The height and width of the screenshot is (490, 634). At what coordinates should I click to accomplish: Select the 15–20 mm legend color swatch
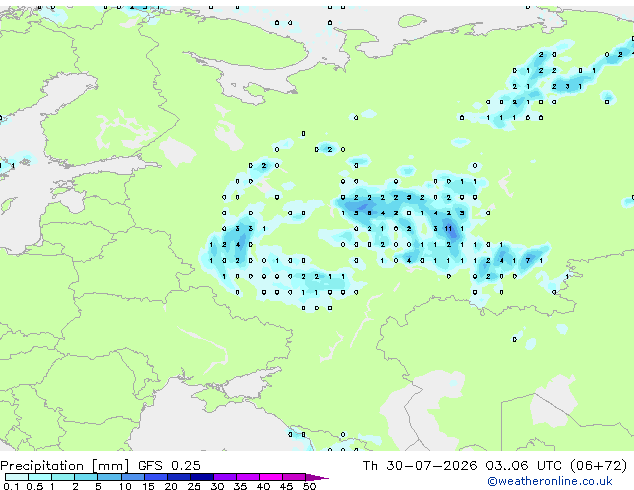click(155, 477)
